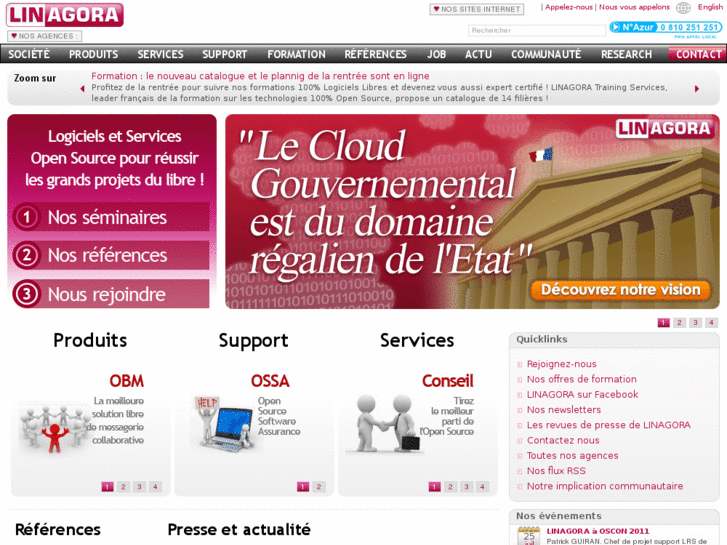Click the Nos séminaires button
This screenshot has width=727, height=545.
(x=111, y=217)
